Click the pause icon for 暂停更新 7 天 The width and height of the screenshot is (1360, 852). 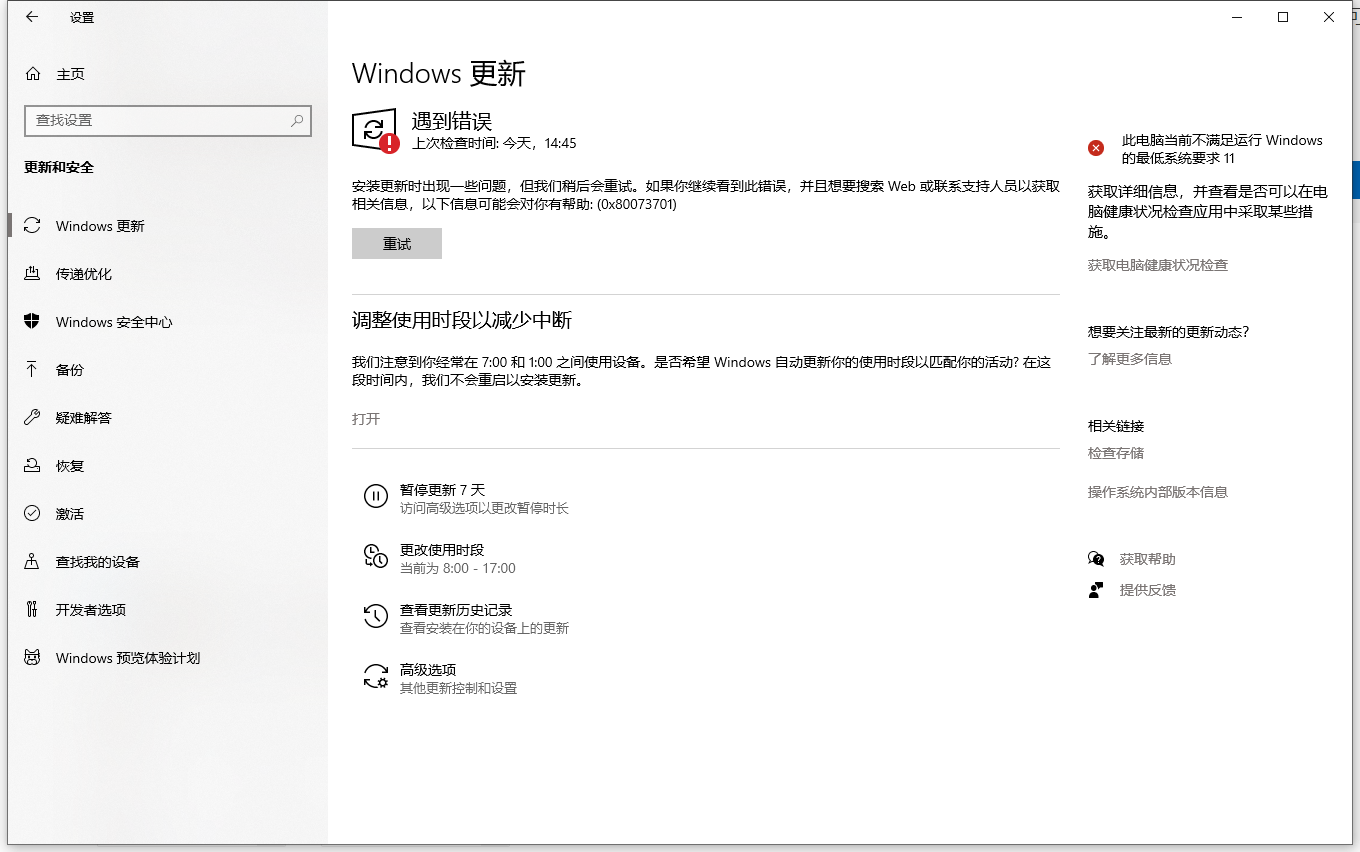click(x=376, y=496)
